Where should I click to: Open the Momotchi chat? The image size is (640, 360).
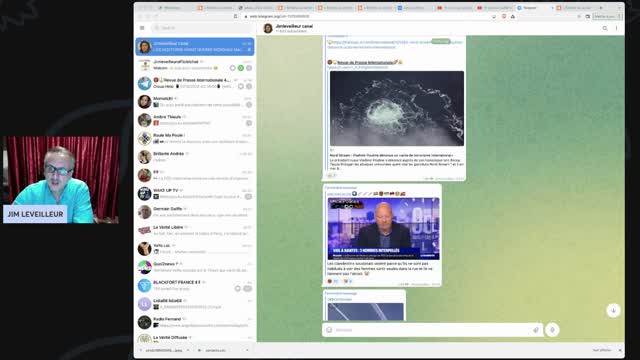click(x=195, y=102)
